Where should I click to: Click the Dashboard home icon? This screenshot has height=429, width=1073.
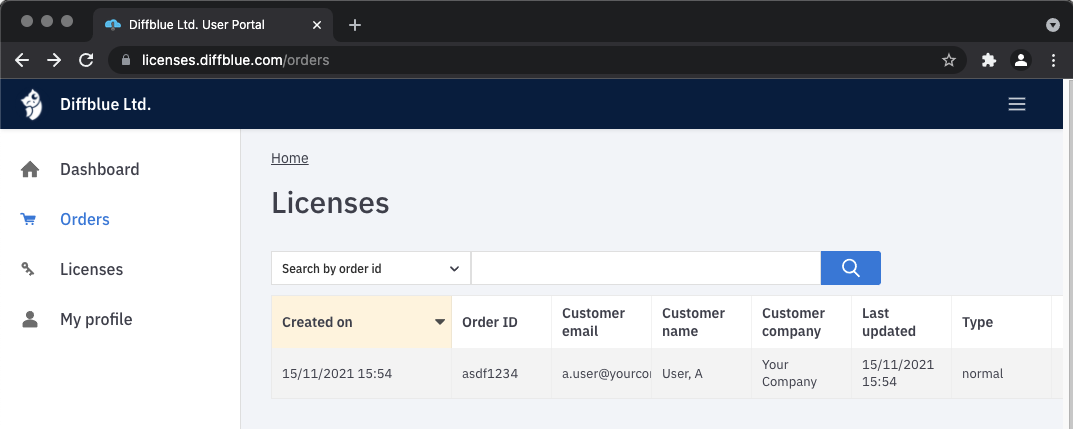pos(30,170)
